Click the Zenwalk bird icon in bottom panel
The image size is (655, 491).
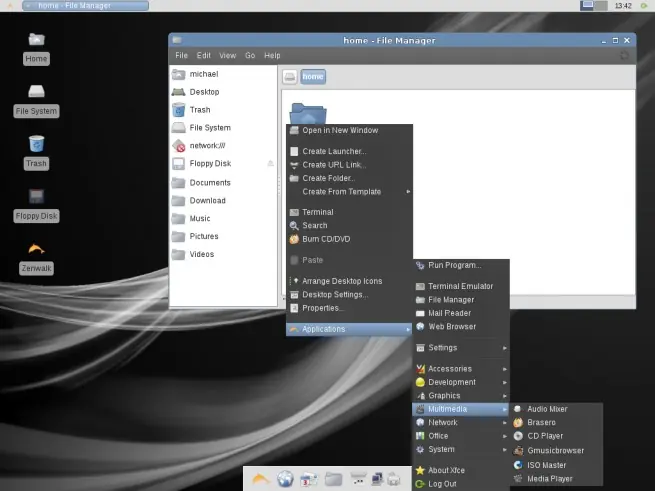click(261, 479)
